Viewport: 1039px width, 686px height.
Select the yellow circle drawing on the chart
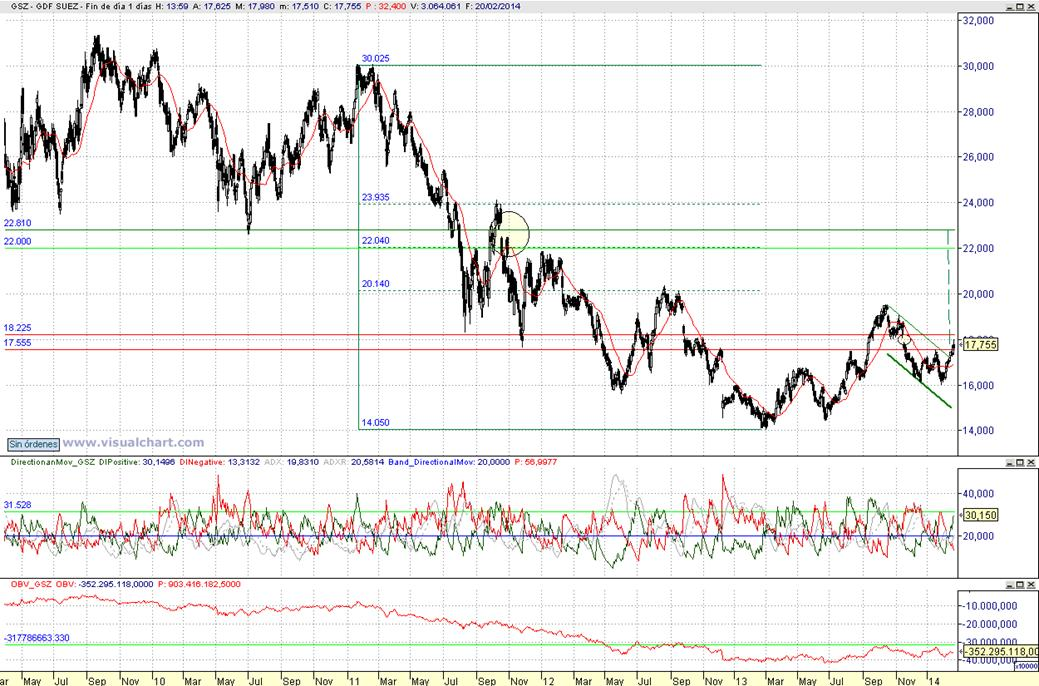point(510,233)
